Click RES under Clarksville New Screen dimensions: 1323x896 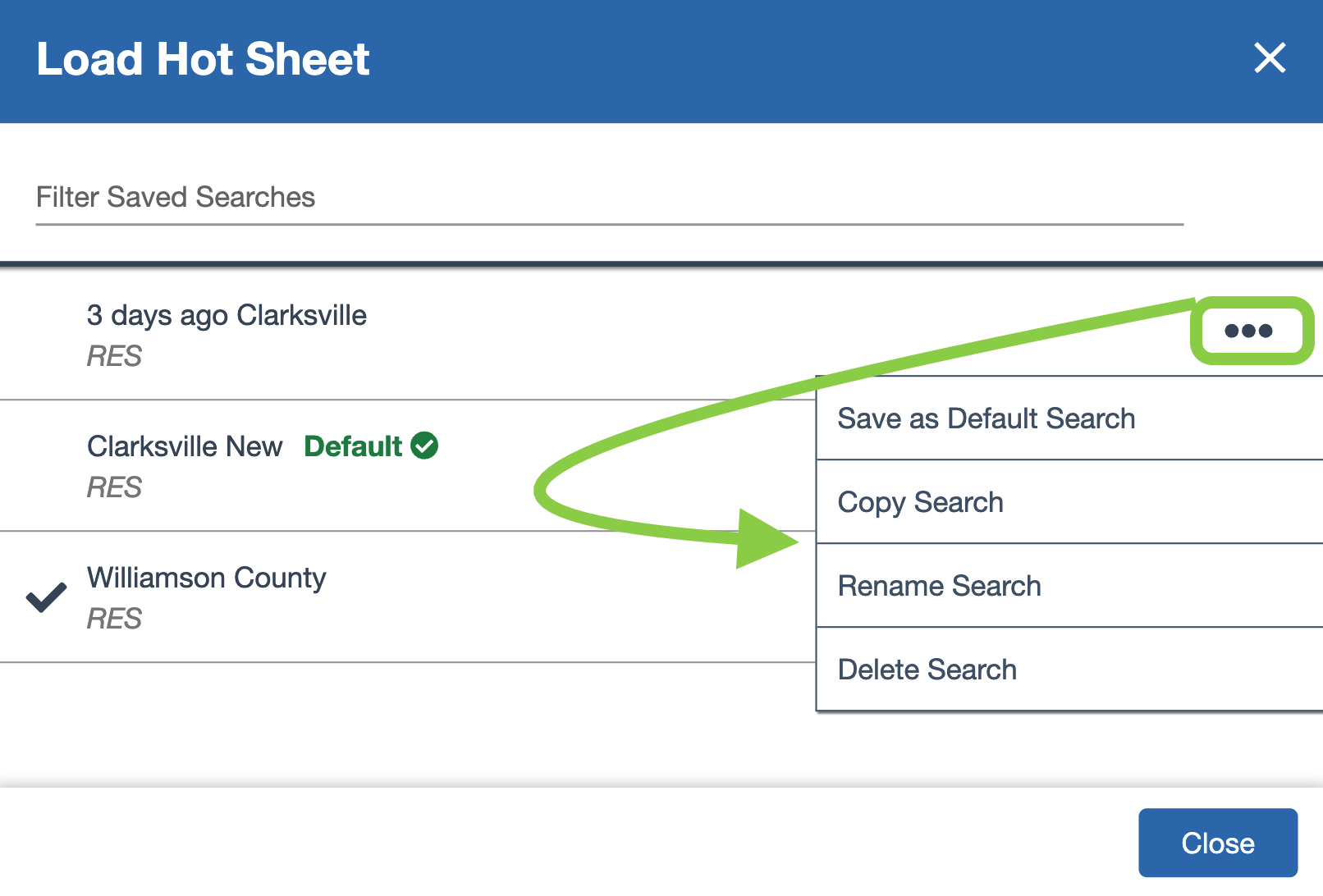point(114,487)
